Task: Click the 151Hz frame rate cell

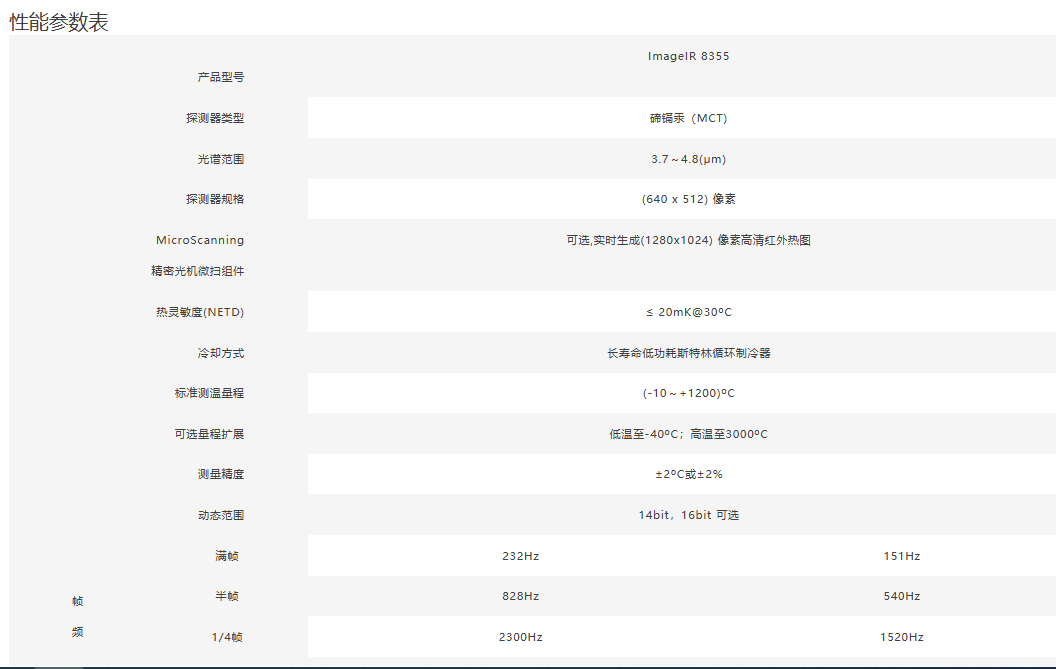Action: click(x=902, y=556)
